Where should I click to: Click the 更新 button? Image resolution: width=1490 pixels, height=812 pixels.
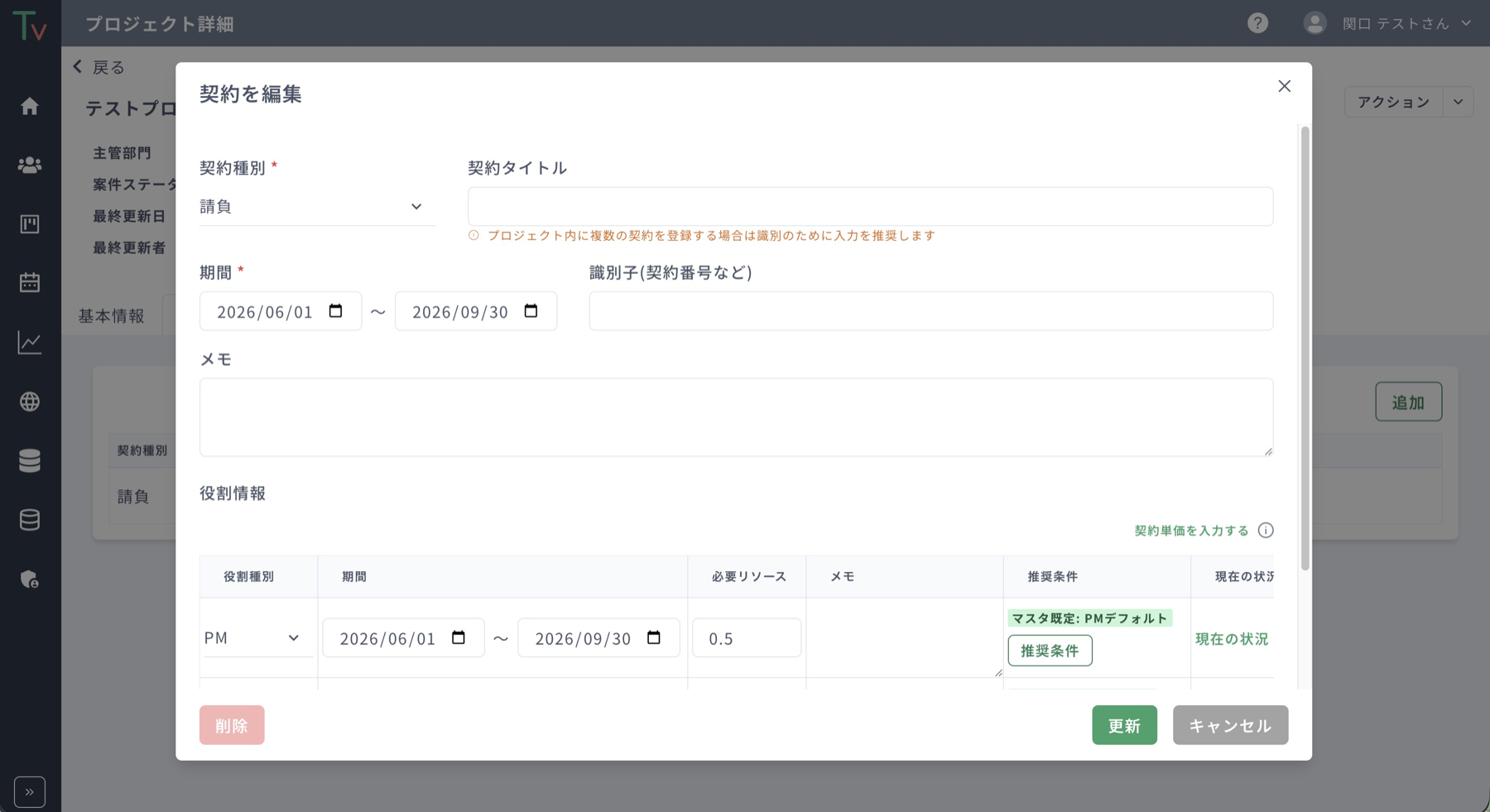coord(1124,725)
